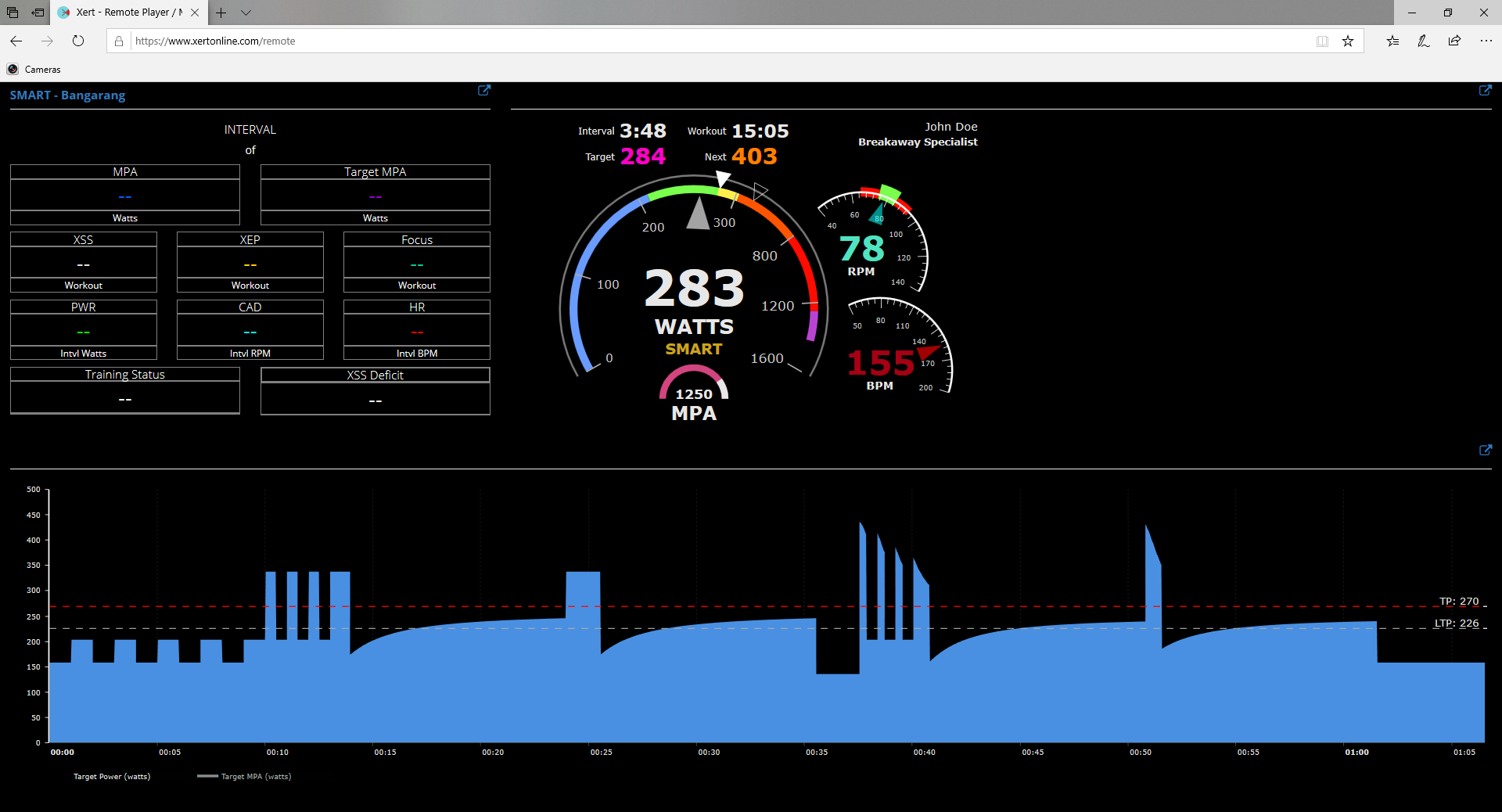Click the 00:10 chart time marker
Screen dimensions: 1502x812
(x=277, y=753)
